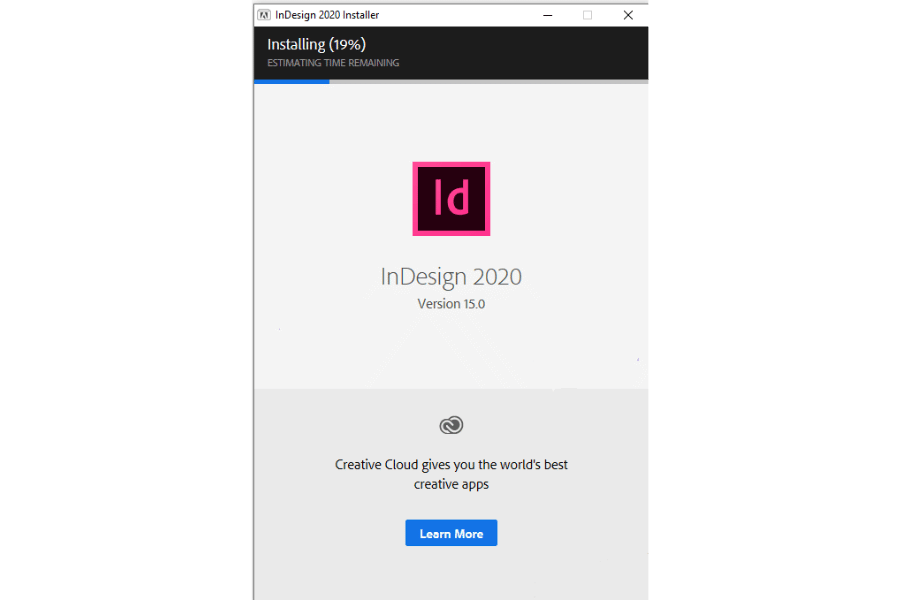Click the pink InDesign Id logo
This screenshot has width=900, height=600.
pyautogui.click(x=451, y=199)
